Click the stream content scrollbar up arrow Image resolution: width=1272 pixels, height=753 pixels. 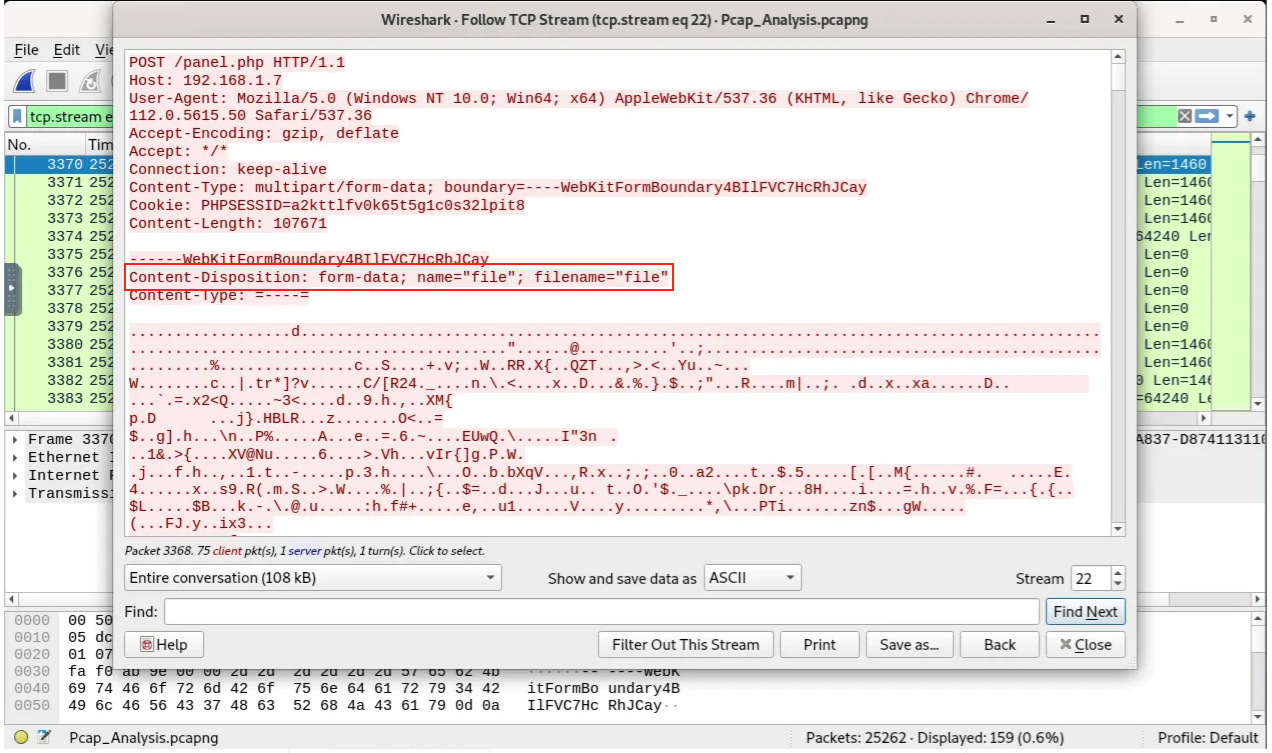[1119, 56]
